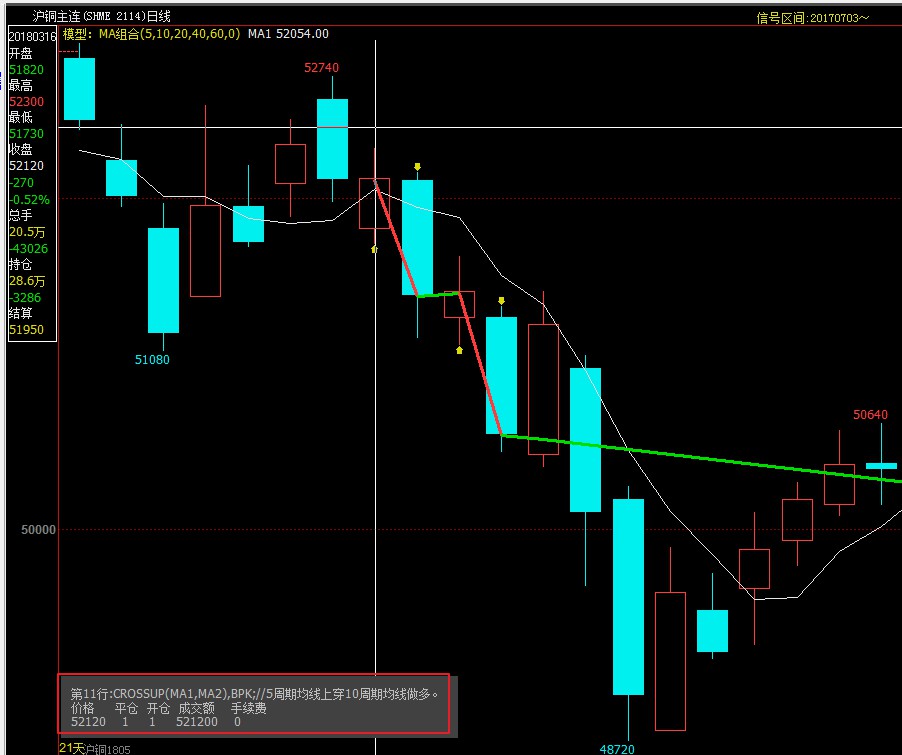The width and height of the screenshot is (902, 755).
Task: Click the model name MA组合(5,10,20,40,60,0)
Action: [169, 34]
